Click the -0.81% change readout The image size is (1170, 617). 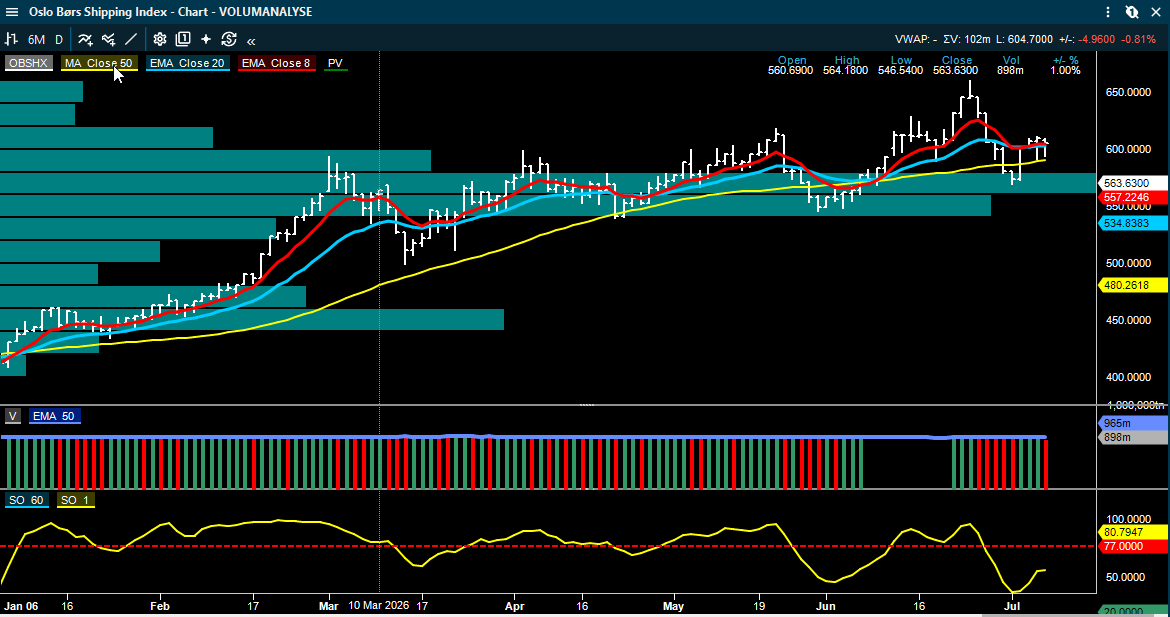(x=1139, y=40)
